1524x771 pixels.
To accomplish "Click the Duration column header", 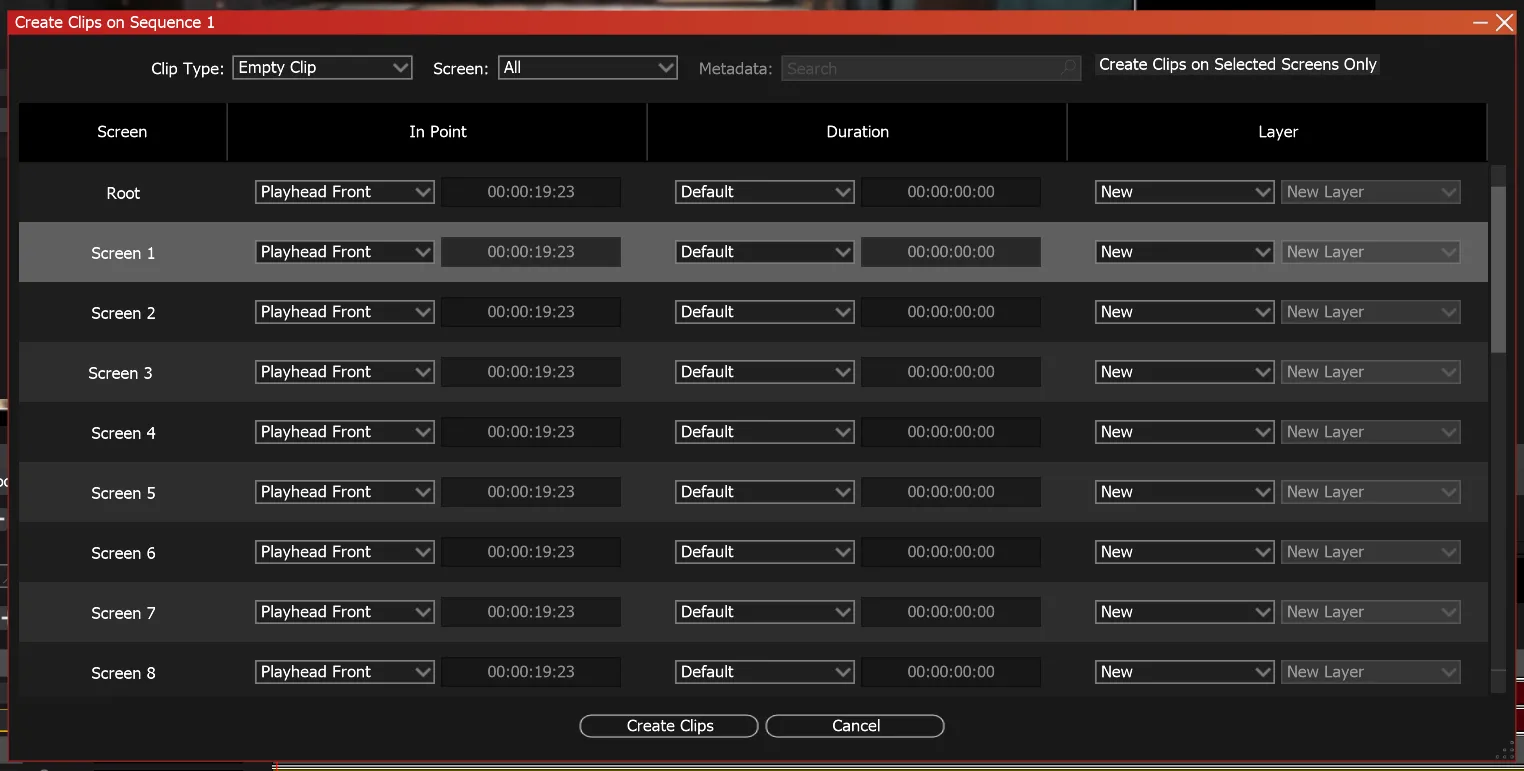I will (x=858, y=132).
